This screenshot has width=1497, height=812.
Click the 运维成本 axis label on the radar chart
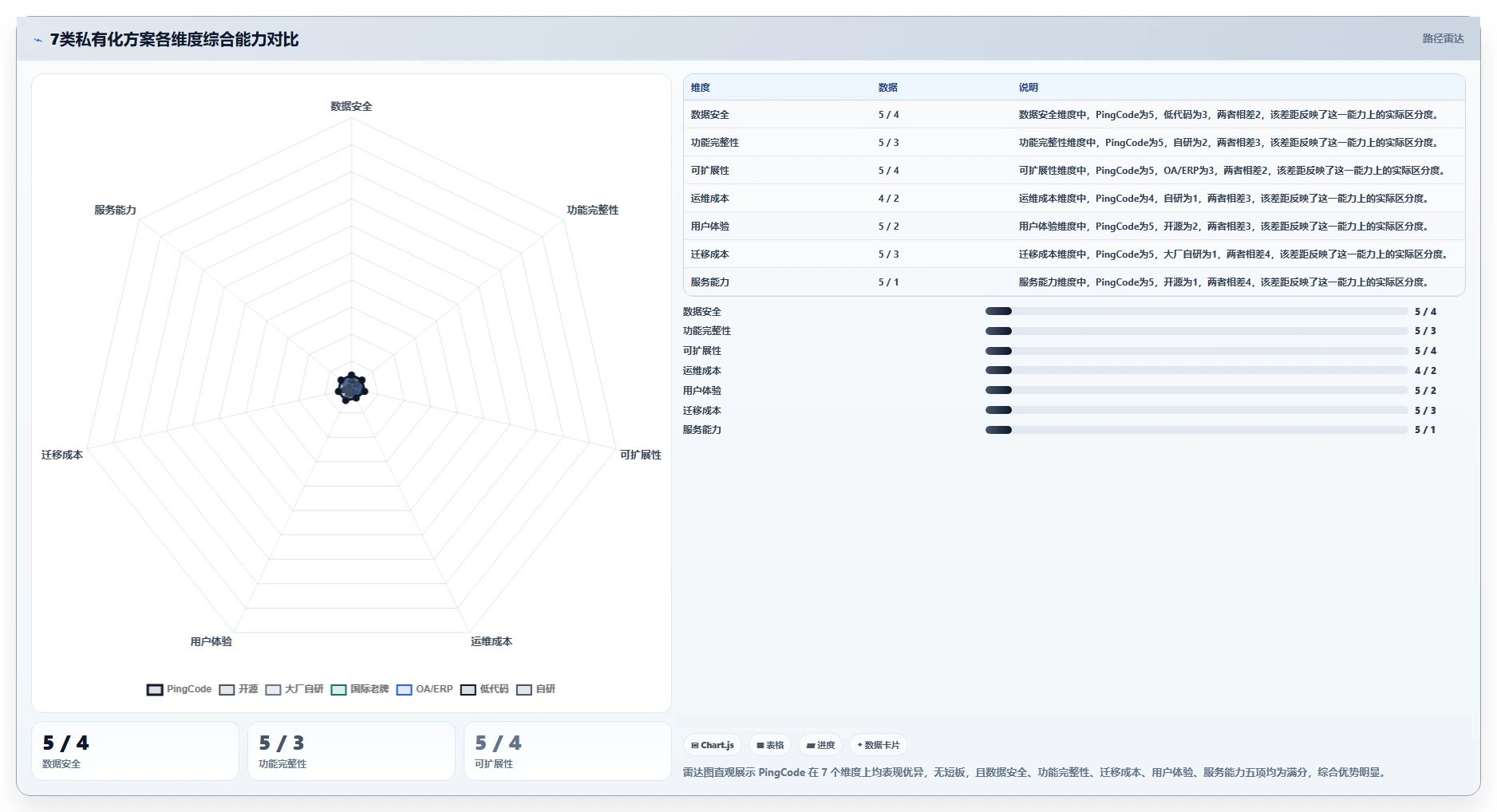click(x=492, y=641)
